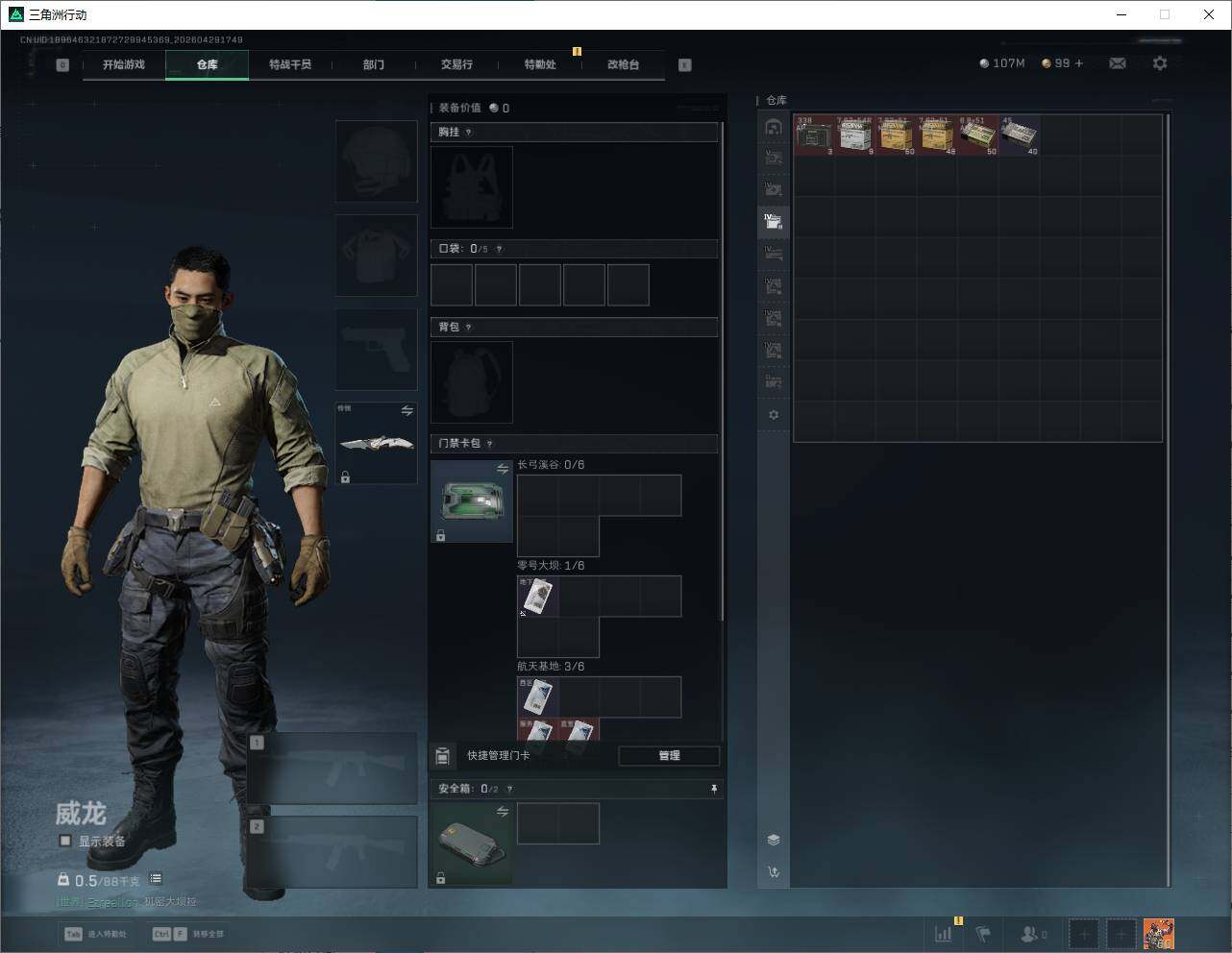Open the 开始游戏 tab
The image size is (1232, 953).
124,64
